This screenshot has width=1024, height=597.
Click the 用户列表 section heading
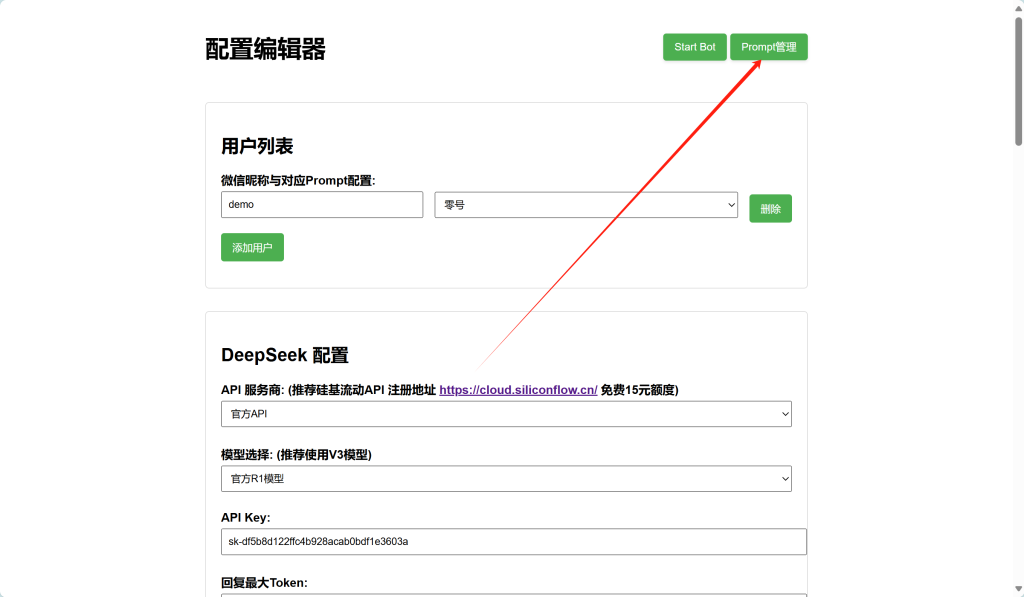click(257, 146)
